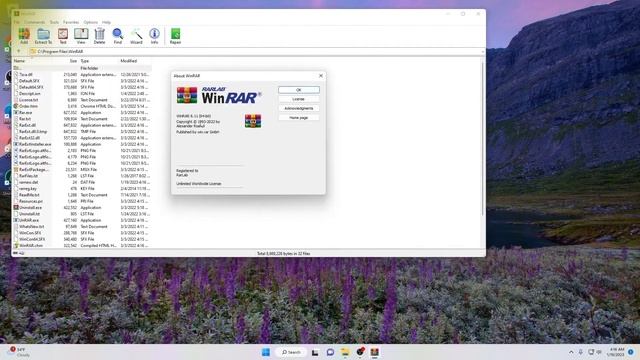The height and width of the screenshot is (360, 640).
Task: Click the WinRAR books icon in About dialog
Action: point(187,95)
